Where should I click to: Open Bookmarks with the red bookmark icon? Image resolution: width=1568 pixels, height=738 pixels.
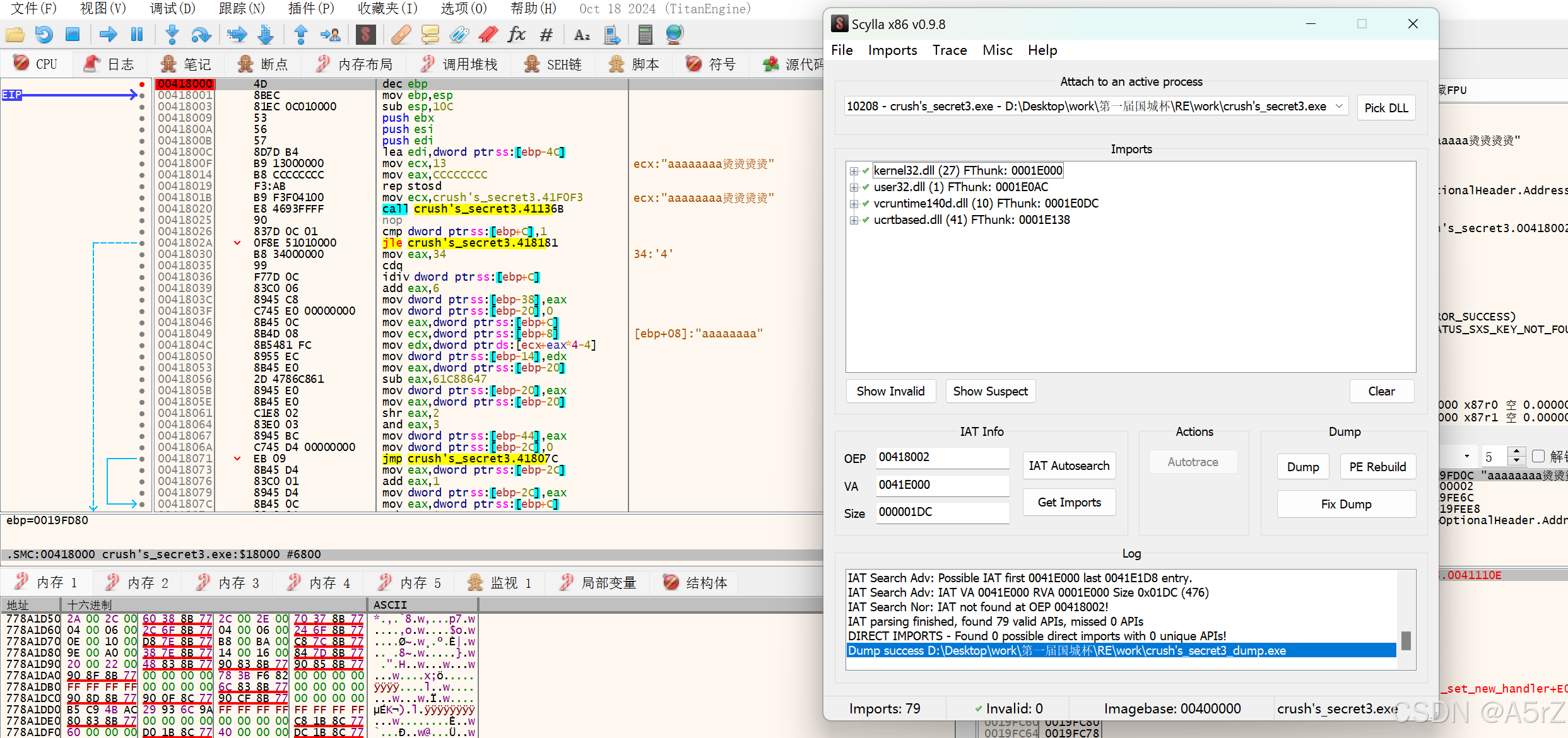[x=488, y=35]
